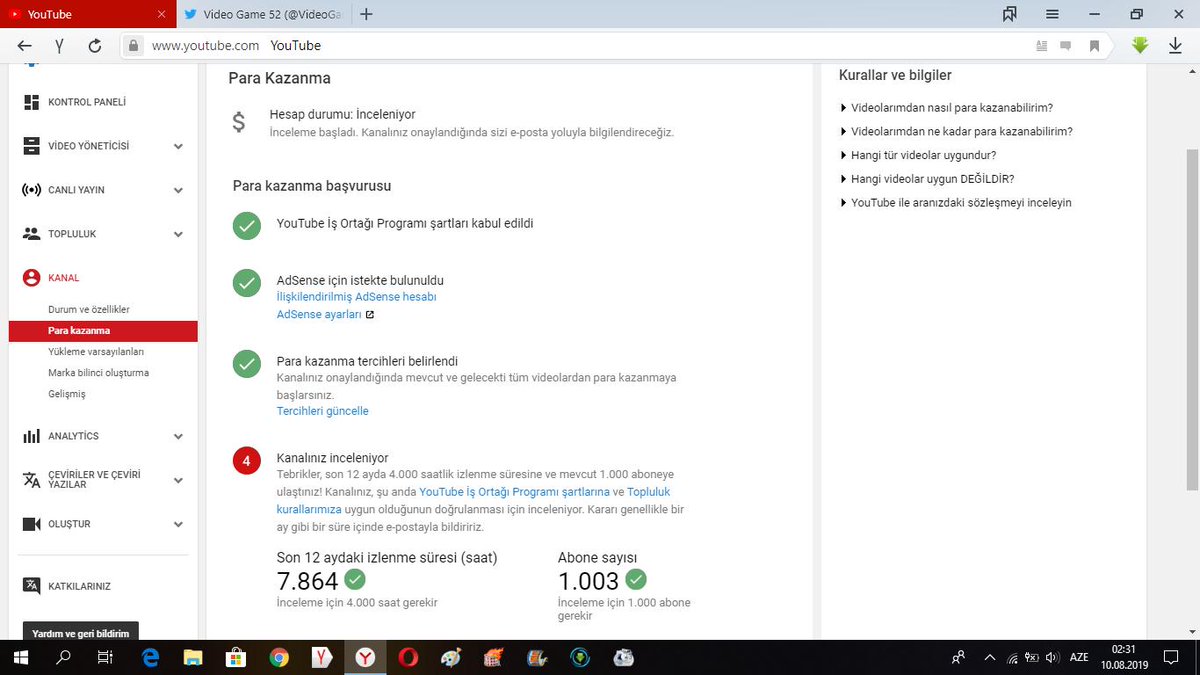1200x675 pixels.
Task: Open Marka bilinci oluşturma sub-item
Action: point(98,373)
